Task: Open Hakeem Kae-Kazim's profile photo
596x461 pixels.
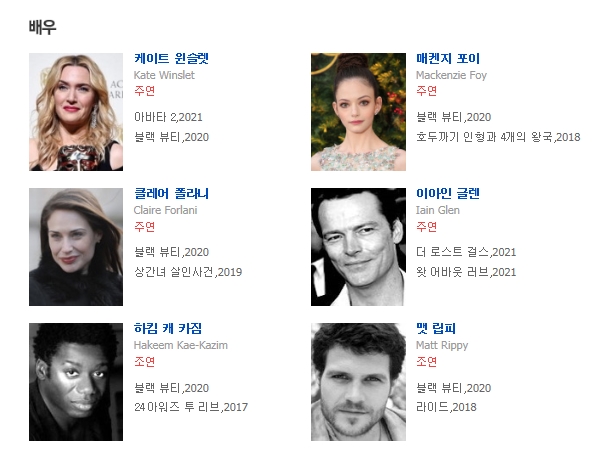Action: tap(76, 382)
